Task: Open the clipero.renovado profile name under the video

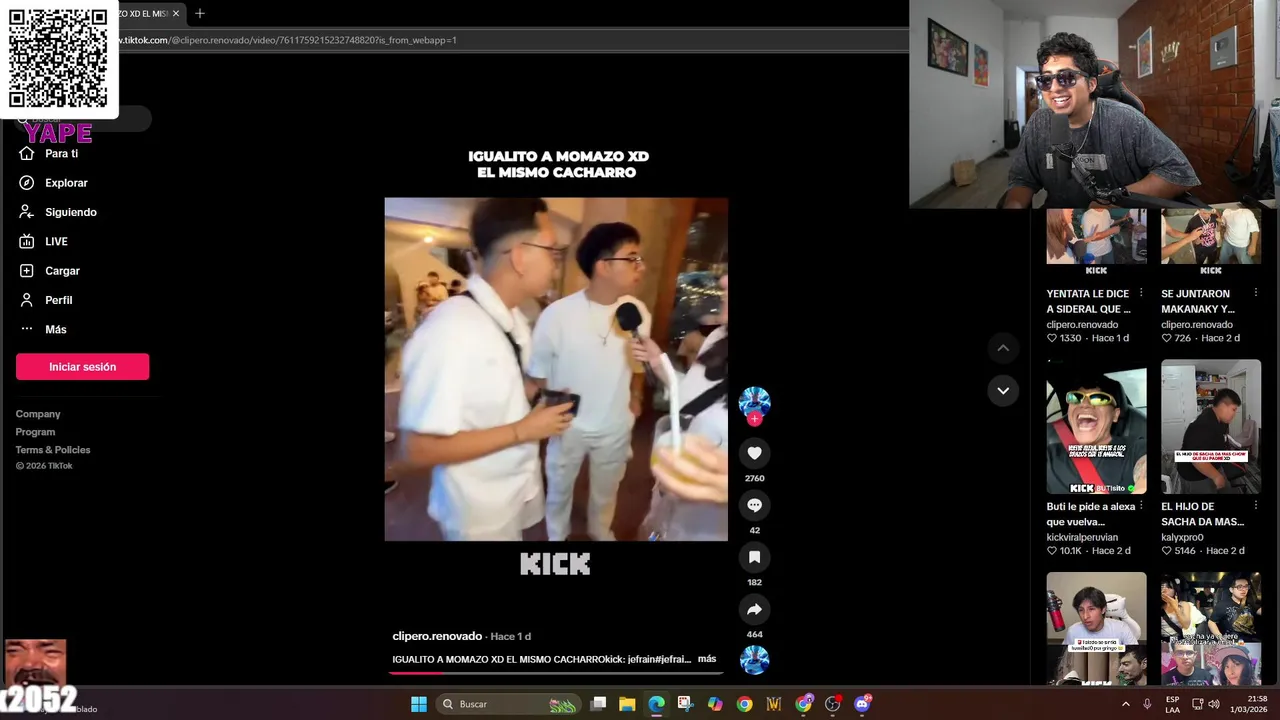Action: point(437,636)
